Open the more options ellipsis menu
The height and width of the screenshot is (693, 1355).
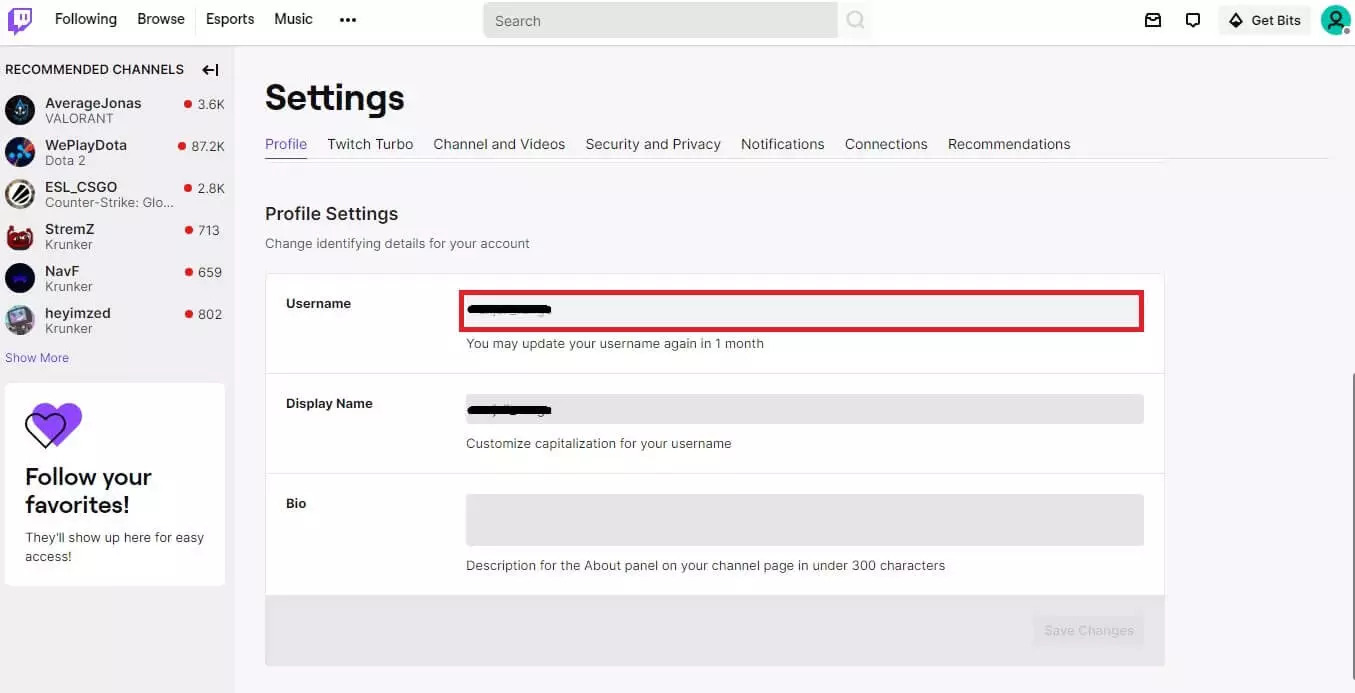click(x=348, y=20)
